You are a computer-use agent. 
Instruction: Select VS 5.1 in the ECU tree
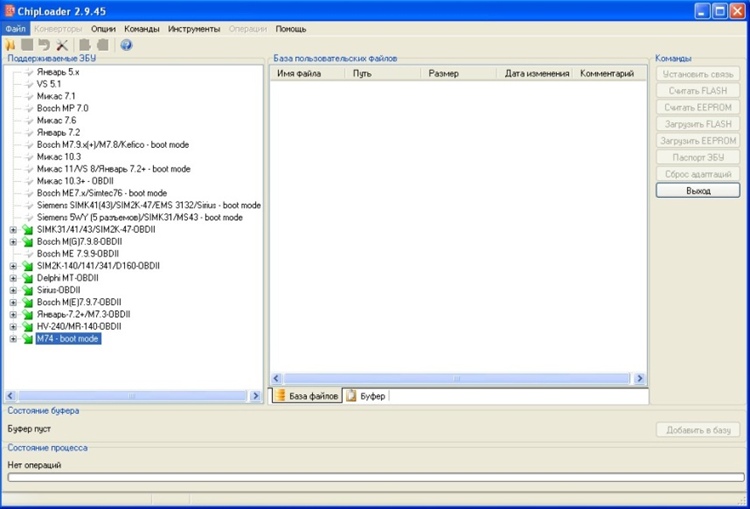coord(49,84)
